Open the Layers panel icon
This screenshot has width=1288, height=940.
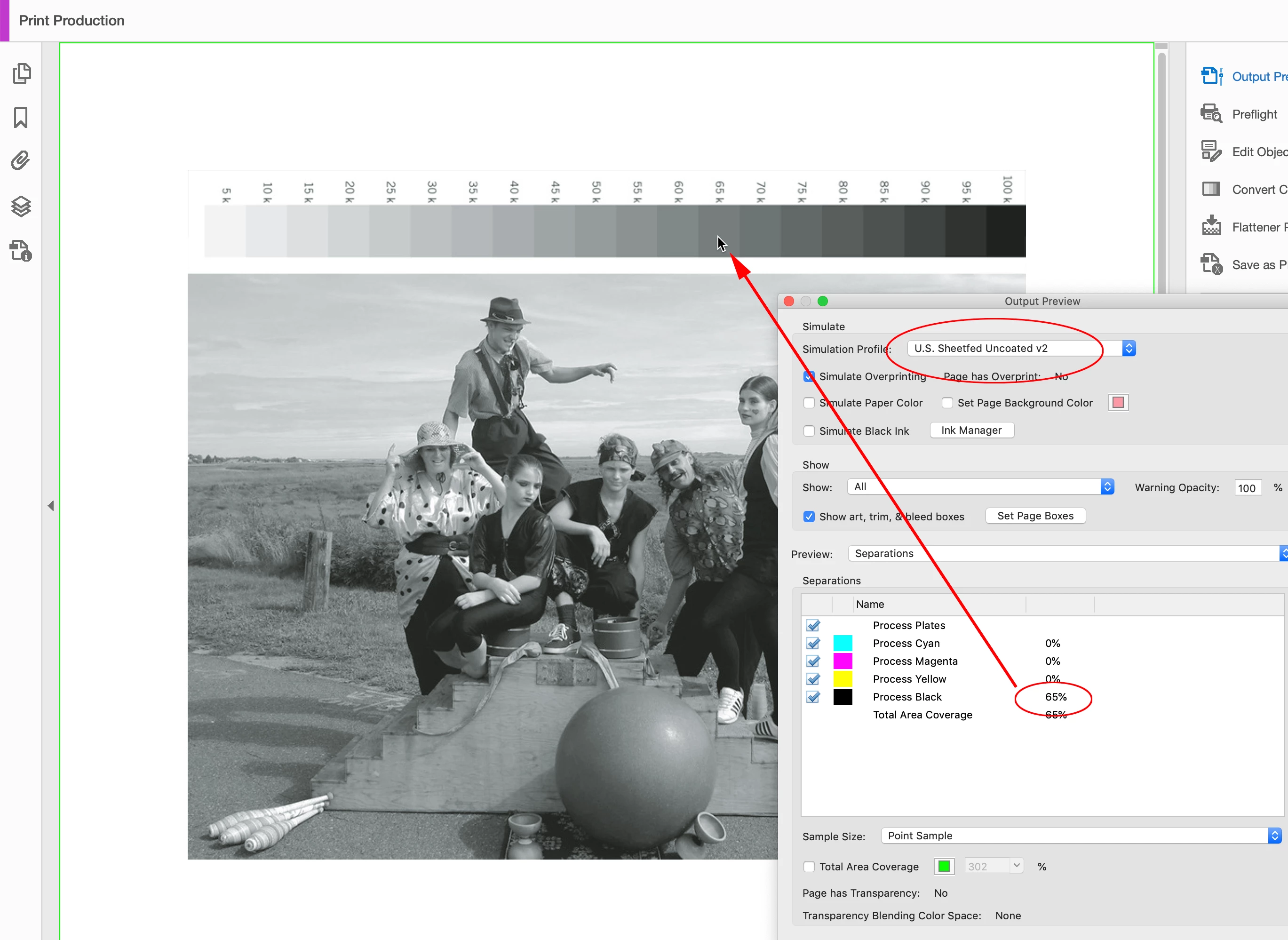(x=21, y=206)
